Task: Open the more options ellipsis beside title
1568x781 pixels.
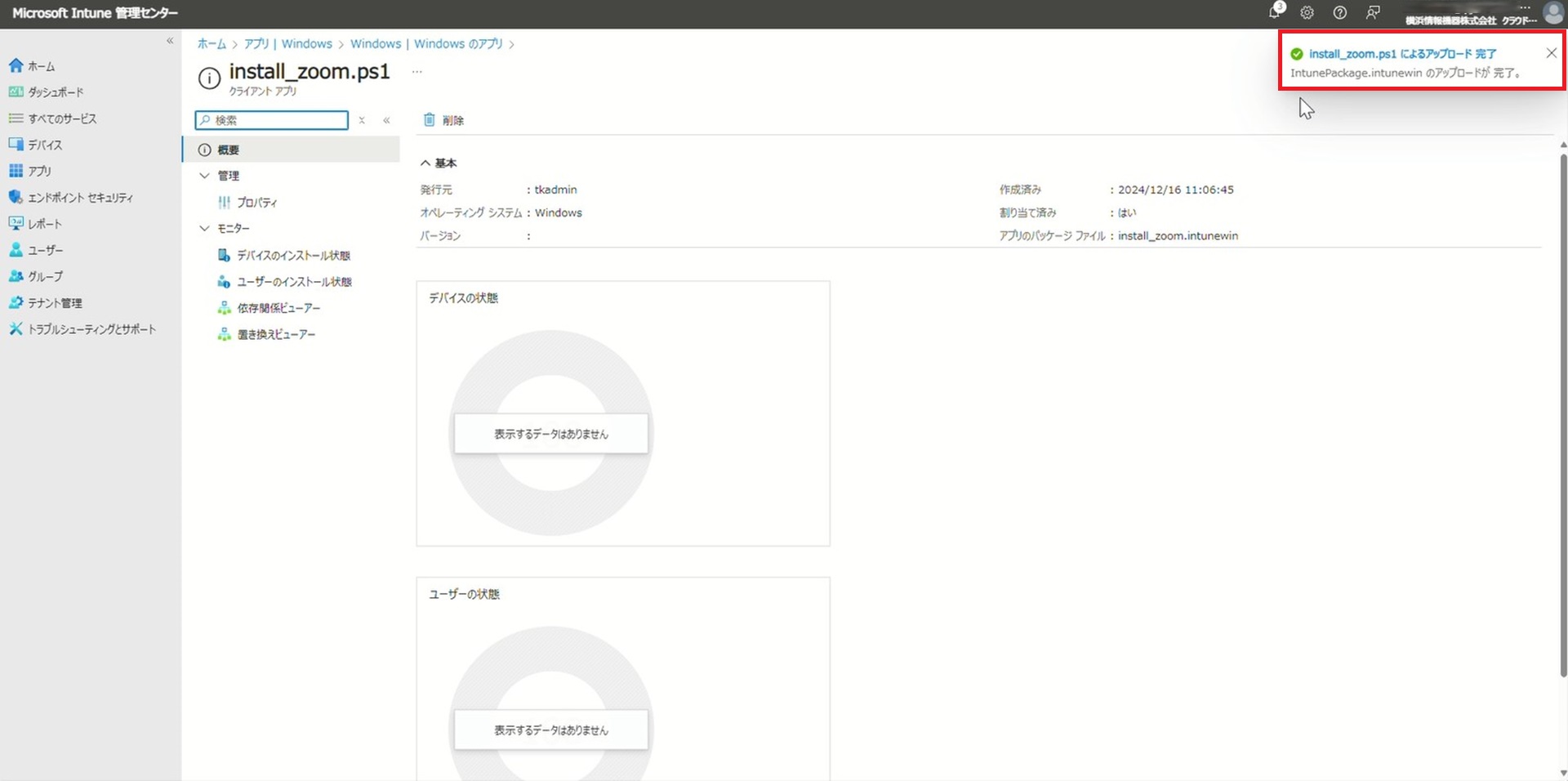Action: click(x=417, y=72)
